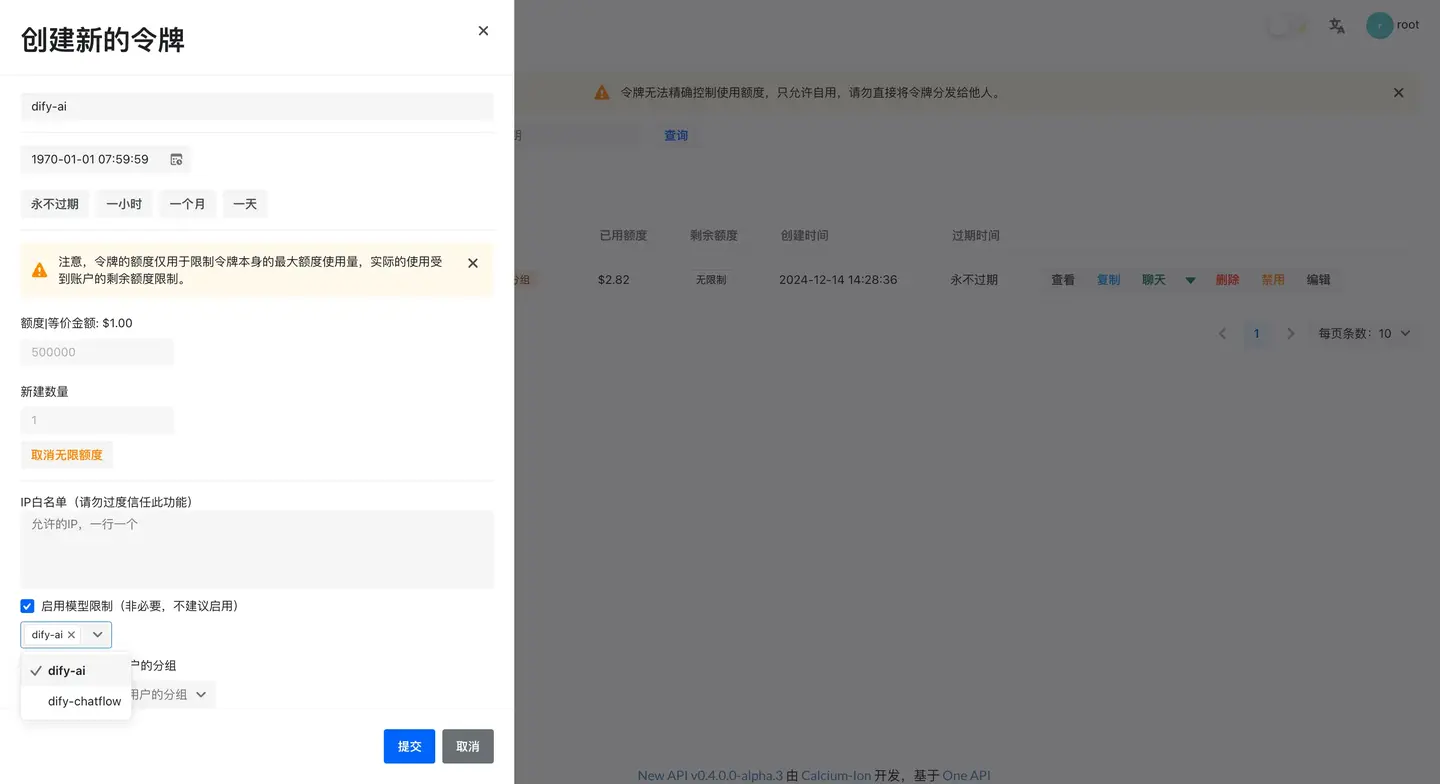Click the 提交 submit button

pyautogui.click(x=409, y=746)
